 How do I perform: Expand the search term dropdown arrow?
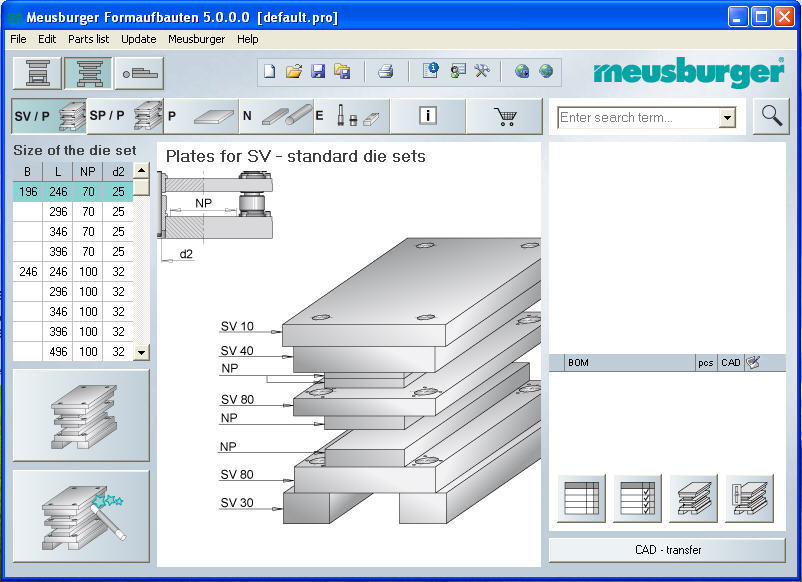click(x=727, y=118)
